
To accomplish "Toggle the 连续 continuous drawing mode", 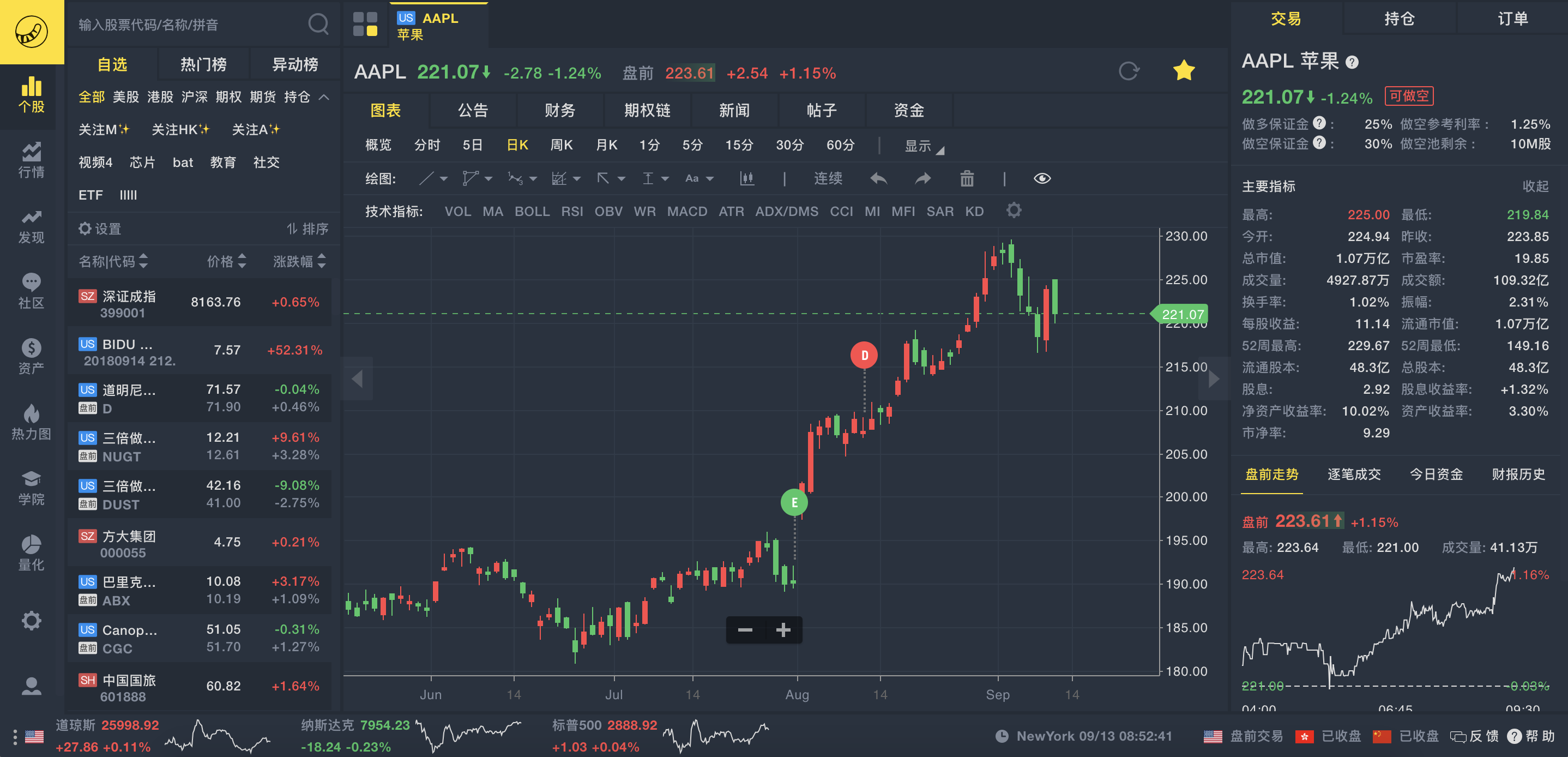I will pos(828,178).
